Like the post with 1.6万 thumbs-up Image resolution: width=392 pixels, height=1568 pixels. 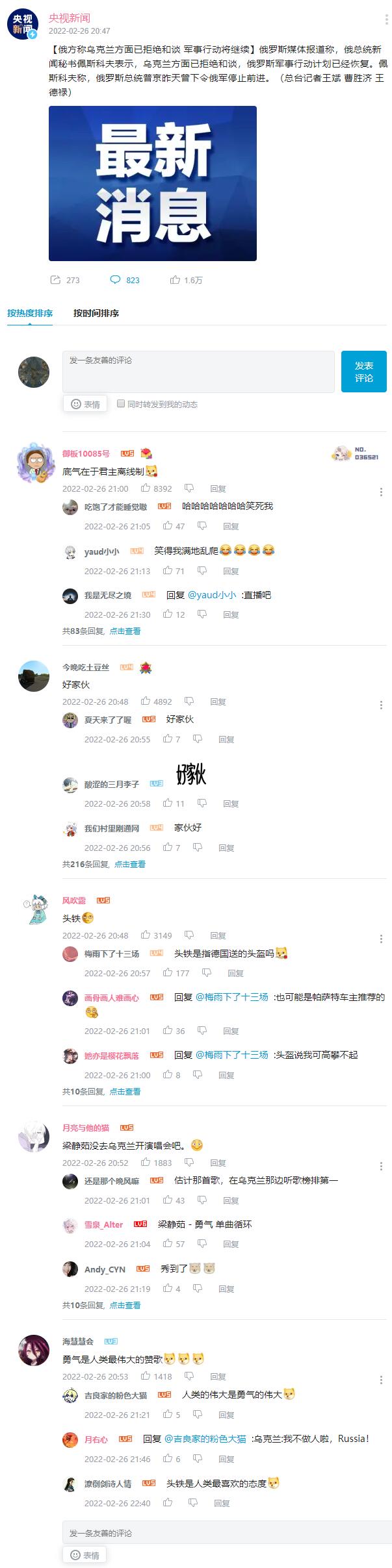point(175,280)
